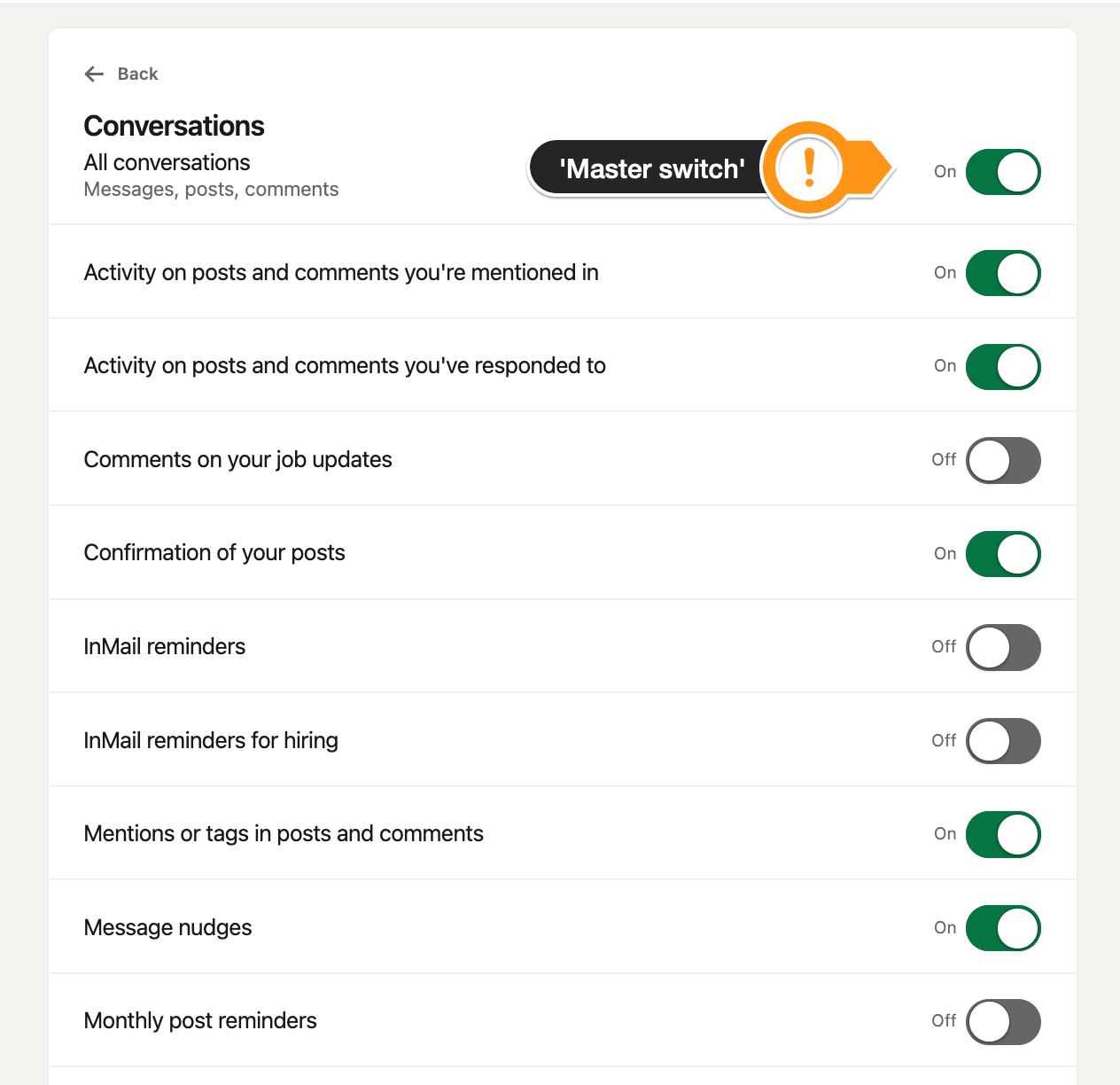Click the 'Master switch' callout label

(652, 168)
